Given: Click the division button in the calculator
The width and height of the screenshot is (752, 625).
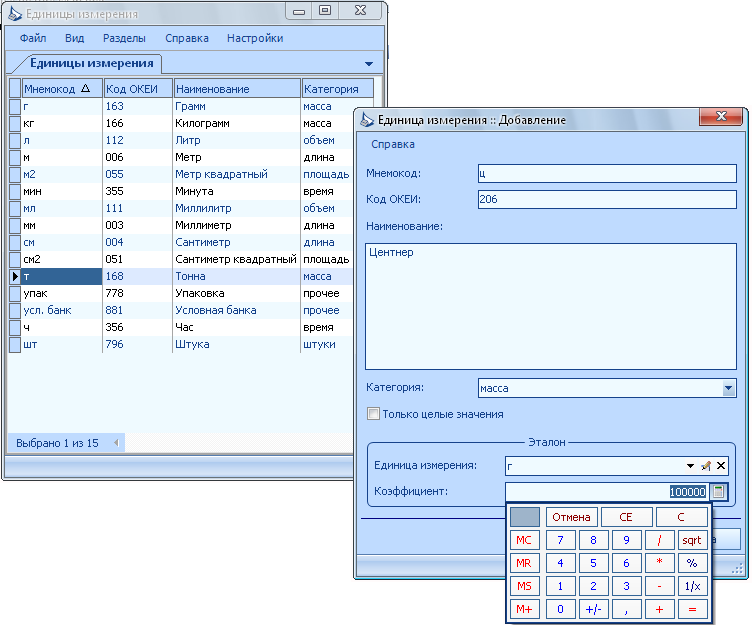Looking at the screenshot, I should tap(659, 540).
